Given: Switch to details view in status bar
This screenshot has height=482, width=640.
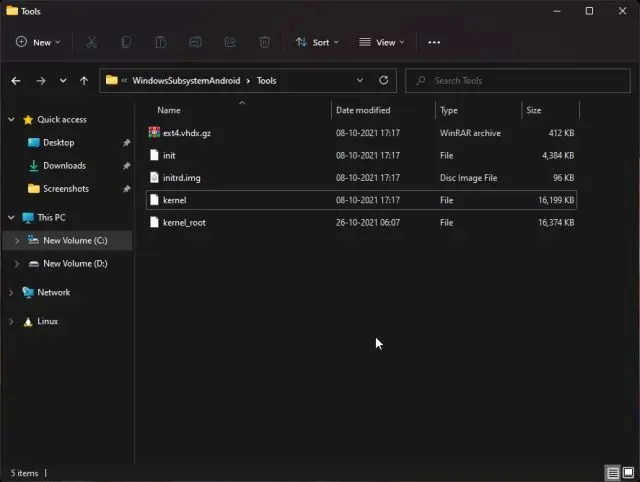Looking at the screenshot, I should click(x=611, y=473).
